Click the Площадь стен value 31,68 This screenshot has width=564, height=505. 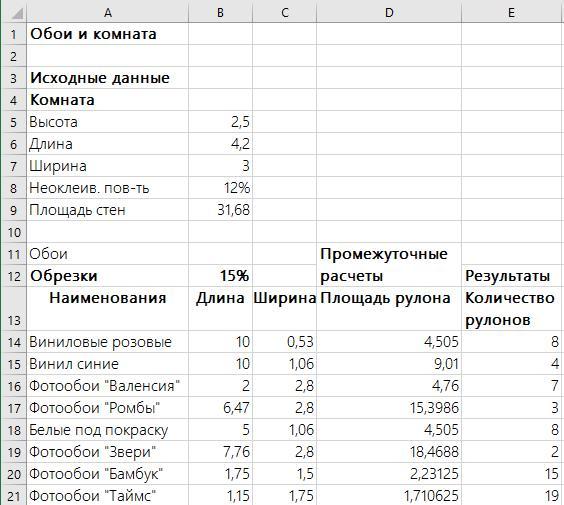tap(220, 210)
